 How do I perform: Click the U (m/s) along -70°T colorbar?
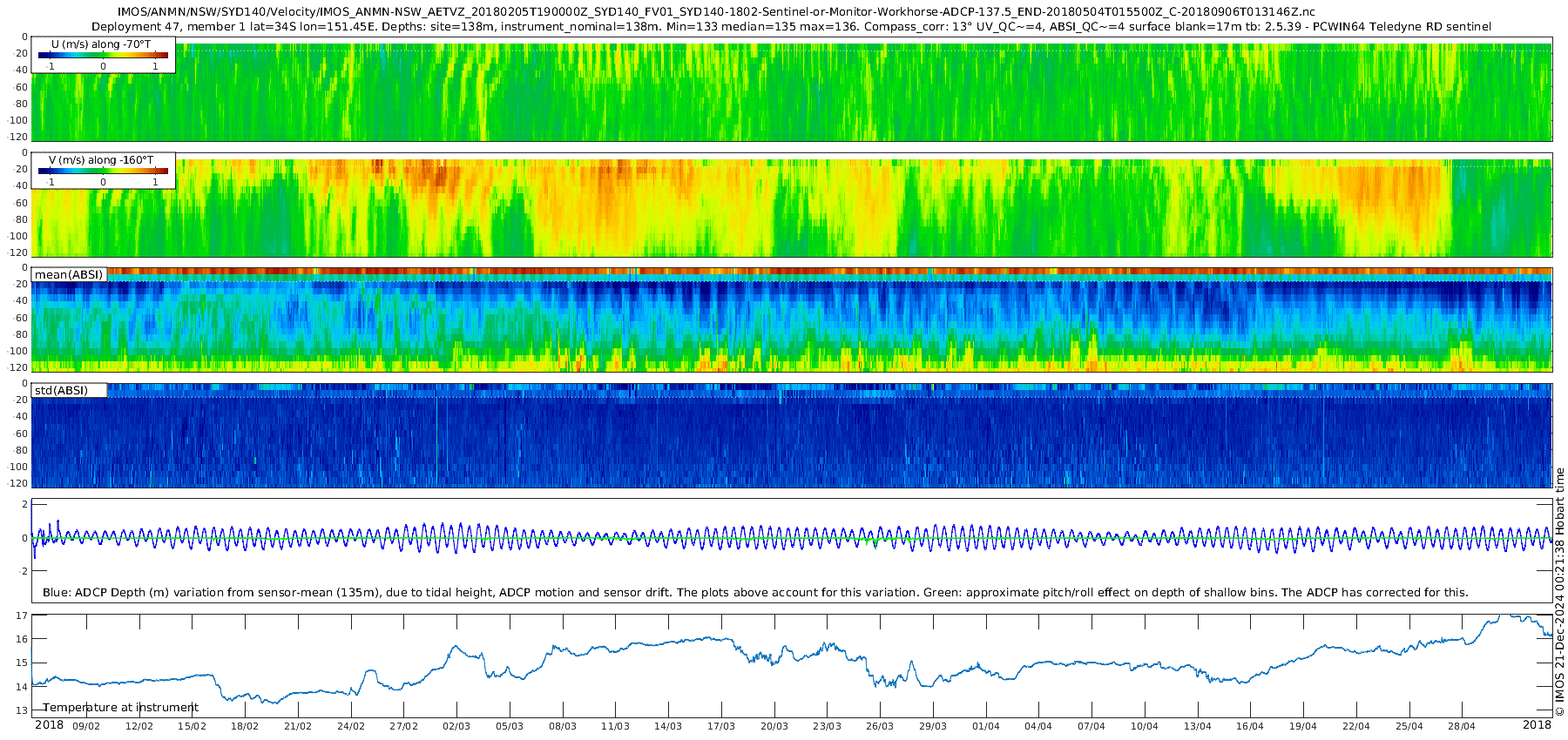click(103, 55)
